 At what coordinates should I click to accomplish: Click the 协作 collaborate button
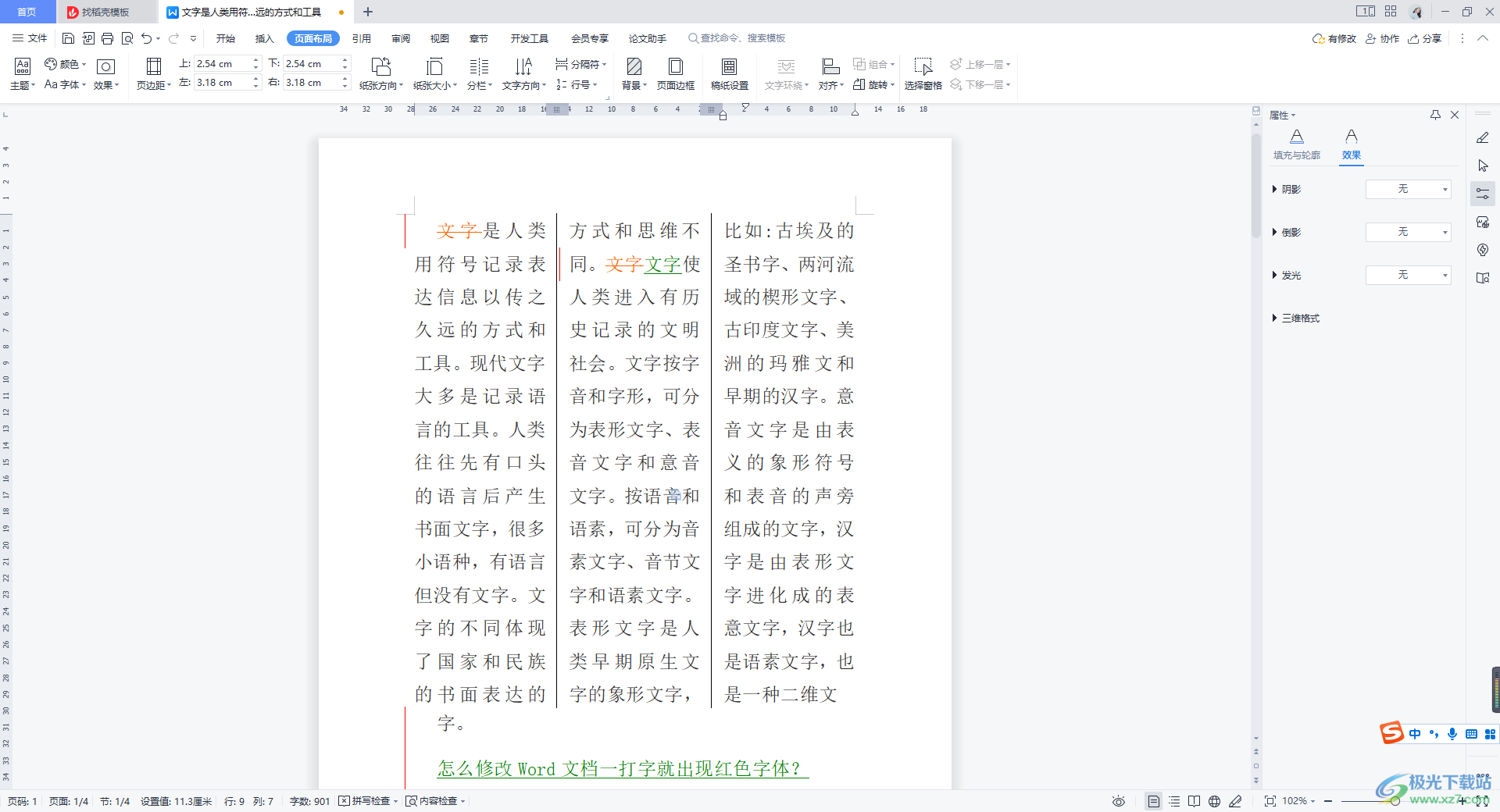(1382, 38)
